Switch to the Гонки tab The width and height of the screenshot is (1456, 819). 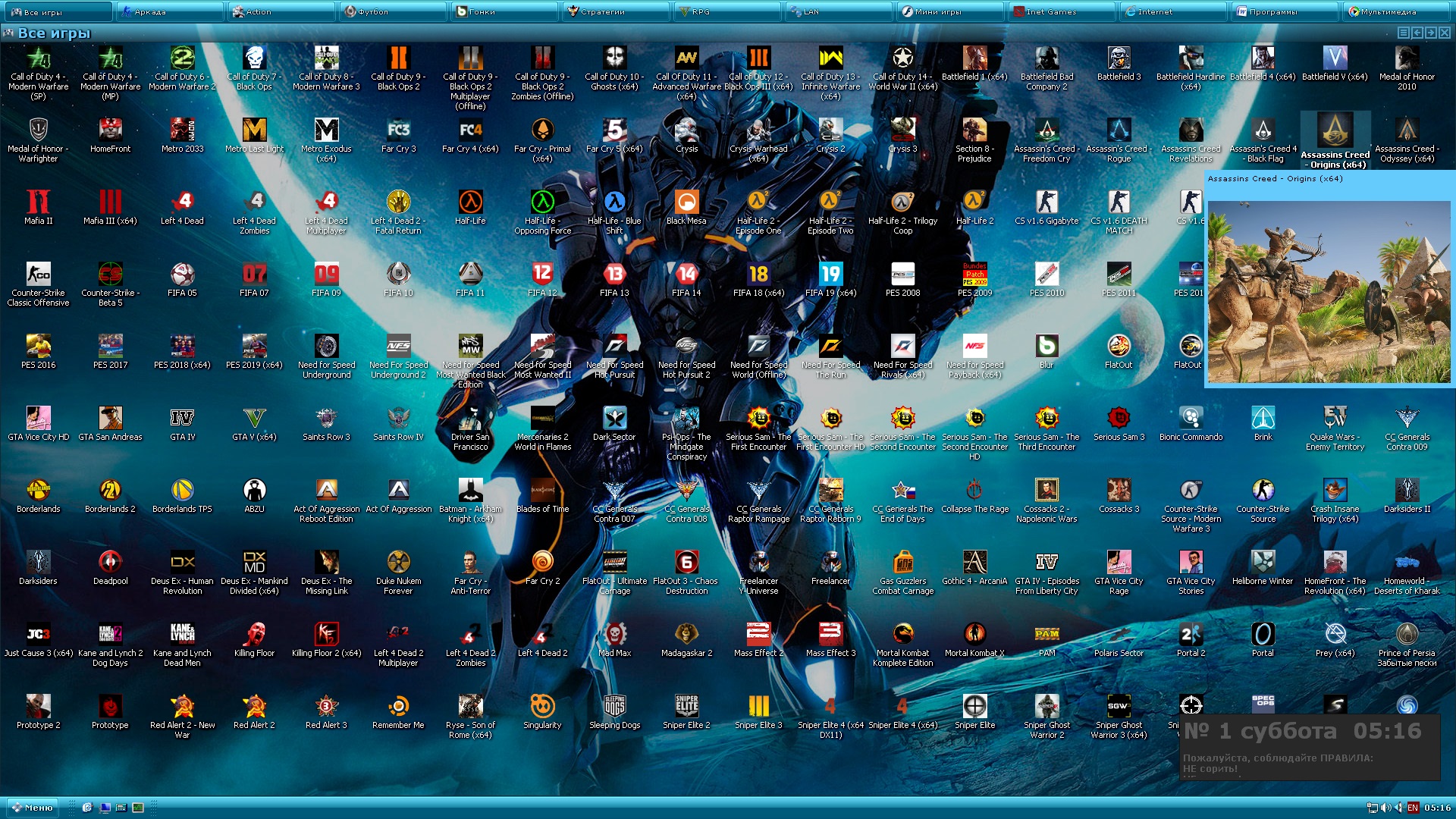503,11
